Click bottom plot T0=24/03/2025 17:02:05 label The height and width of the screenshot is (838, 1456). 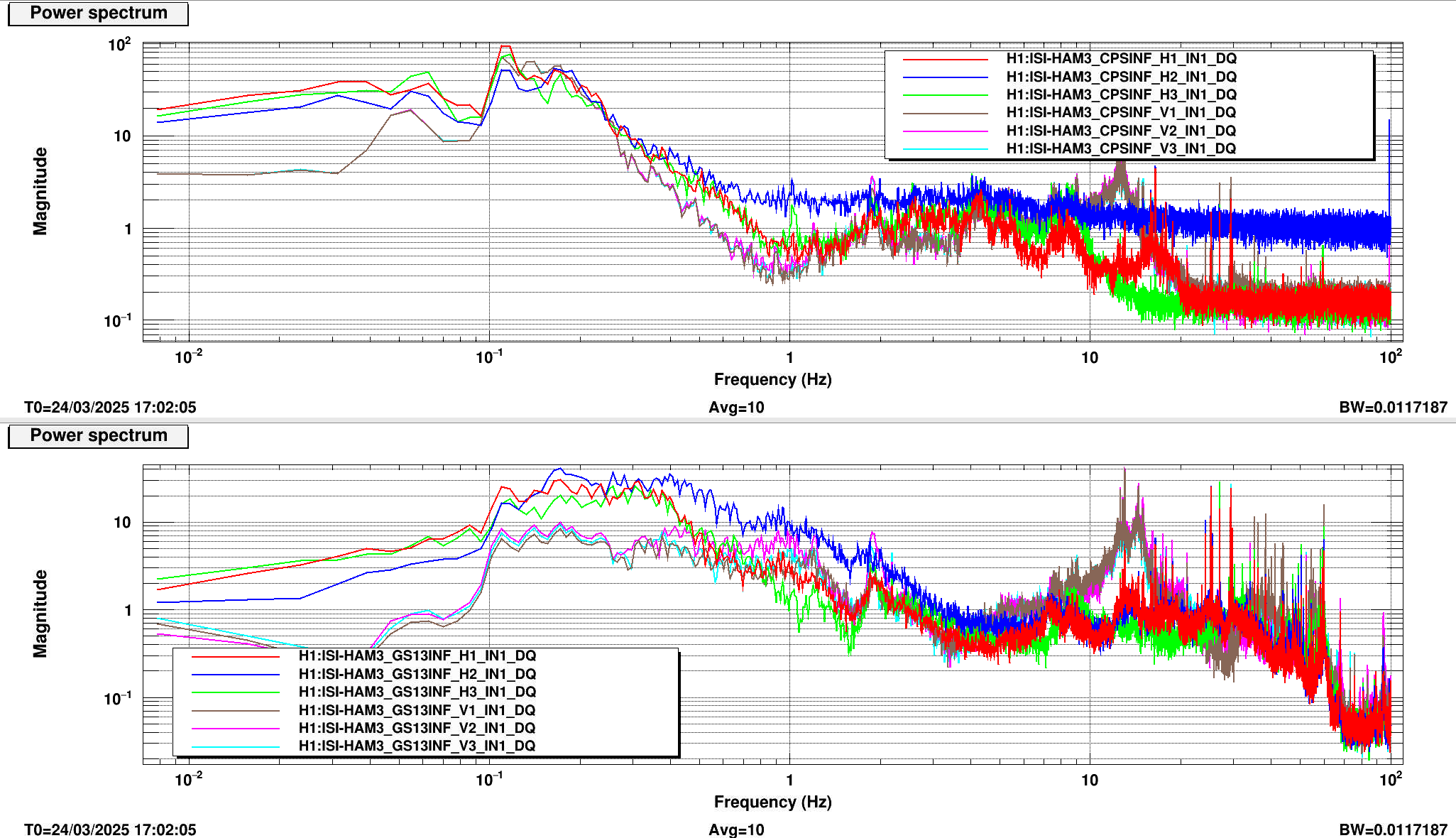coord(110,829)
